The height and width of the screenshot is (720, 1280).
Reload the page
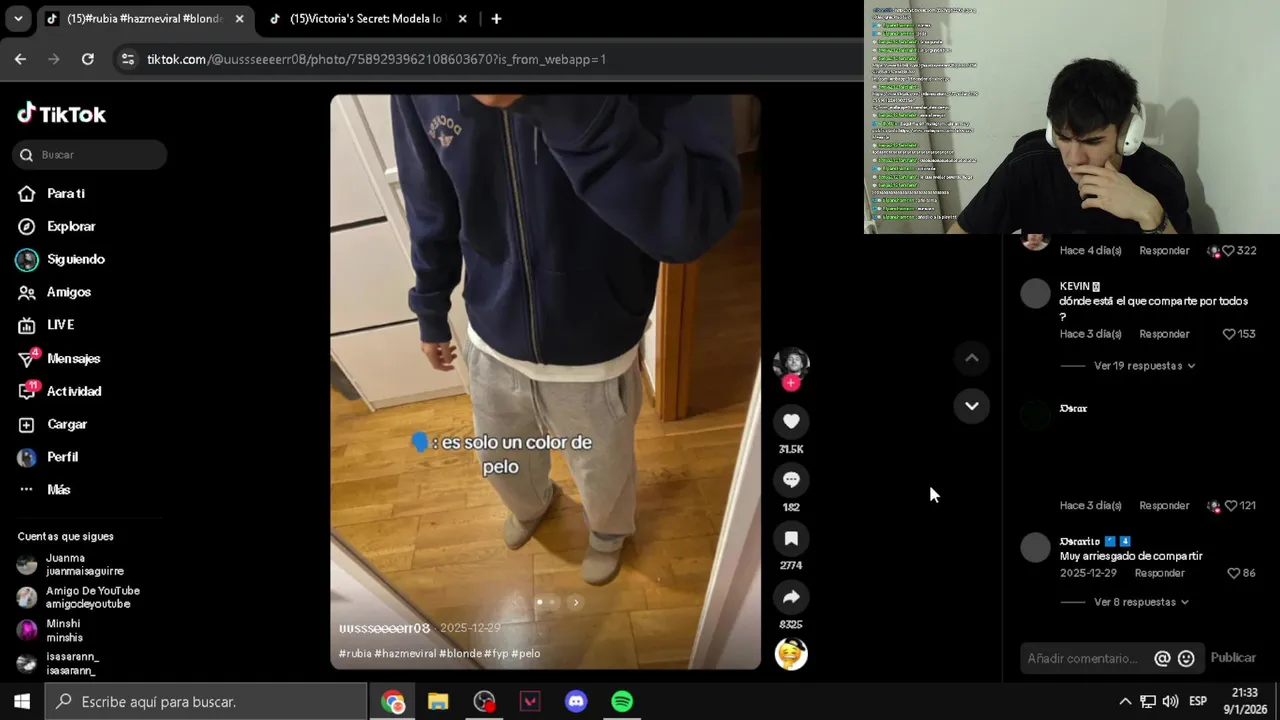tap(88, 59)
